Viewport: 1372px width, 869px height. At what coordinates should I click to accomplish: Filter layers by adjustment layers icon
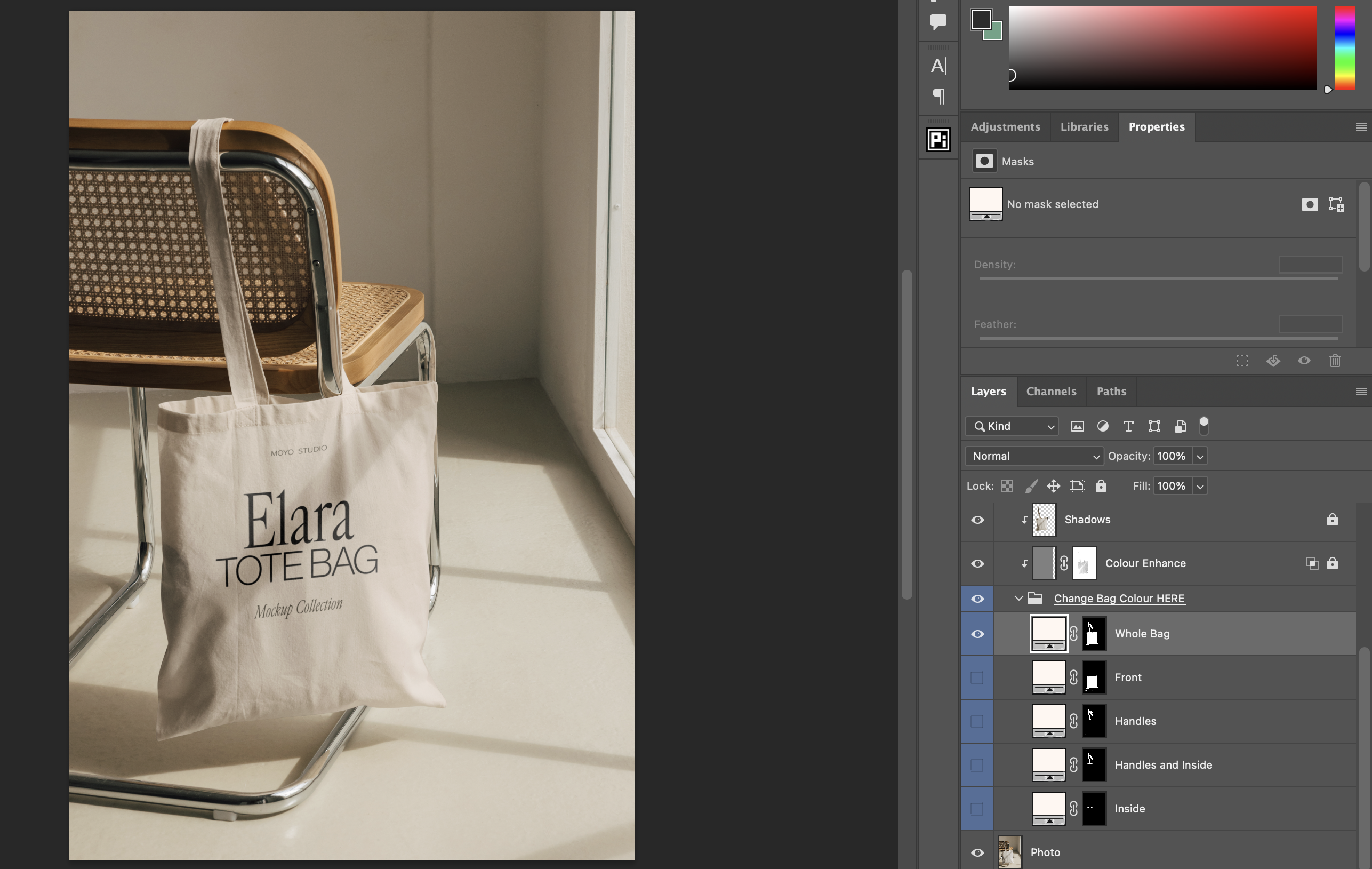[1103, 426]
